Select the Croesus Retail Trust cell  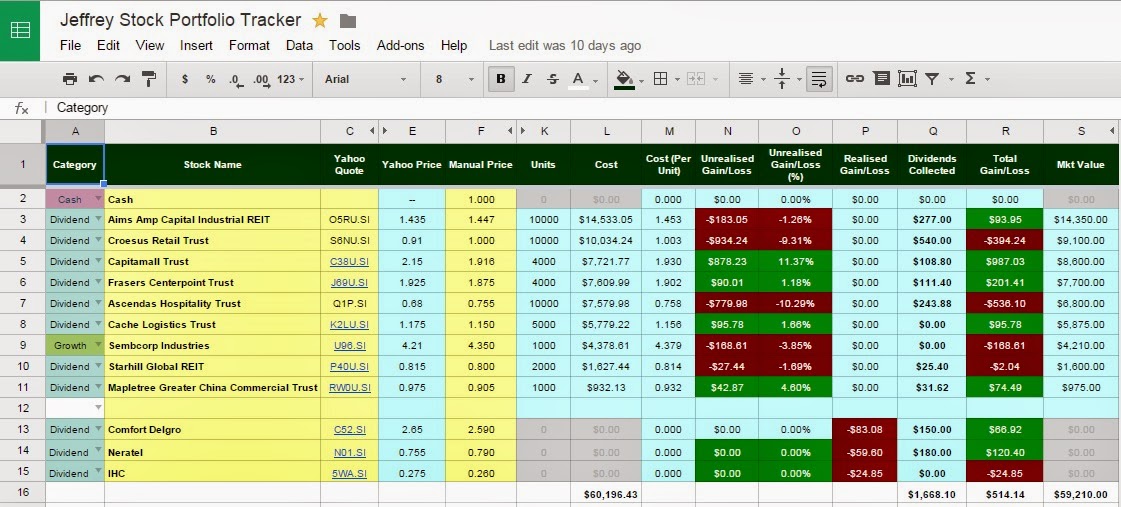(212, 241)
